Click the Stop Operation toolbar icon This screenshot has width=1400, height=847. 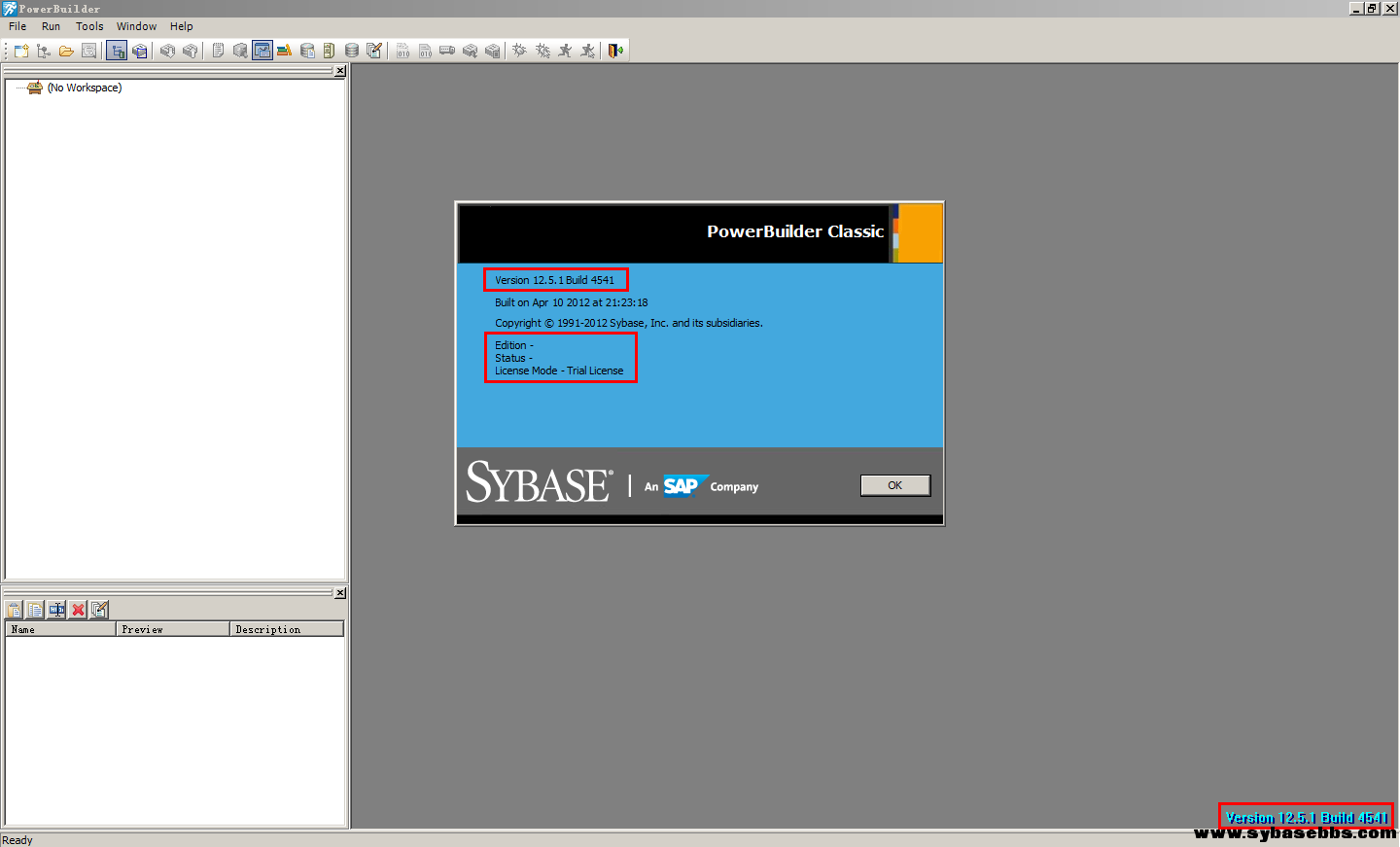click(492, 51)
